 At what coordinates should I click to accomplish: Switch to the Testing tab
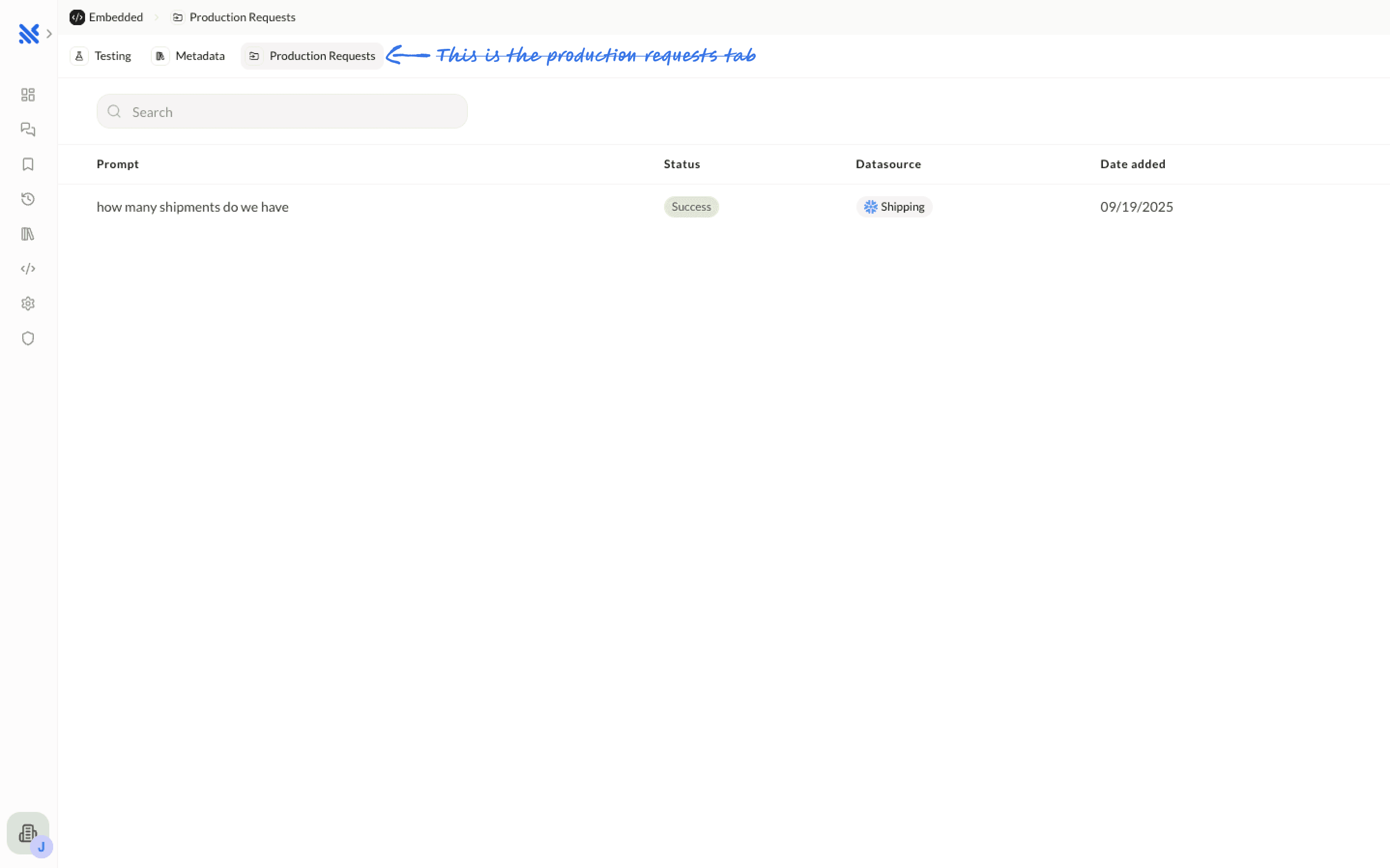click(101, 56)
